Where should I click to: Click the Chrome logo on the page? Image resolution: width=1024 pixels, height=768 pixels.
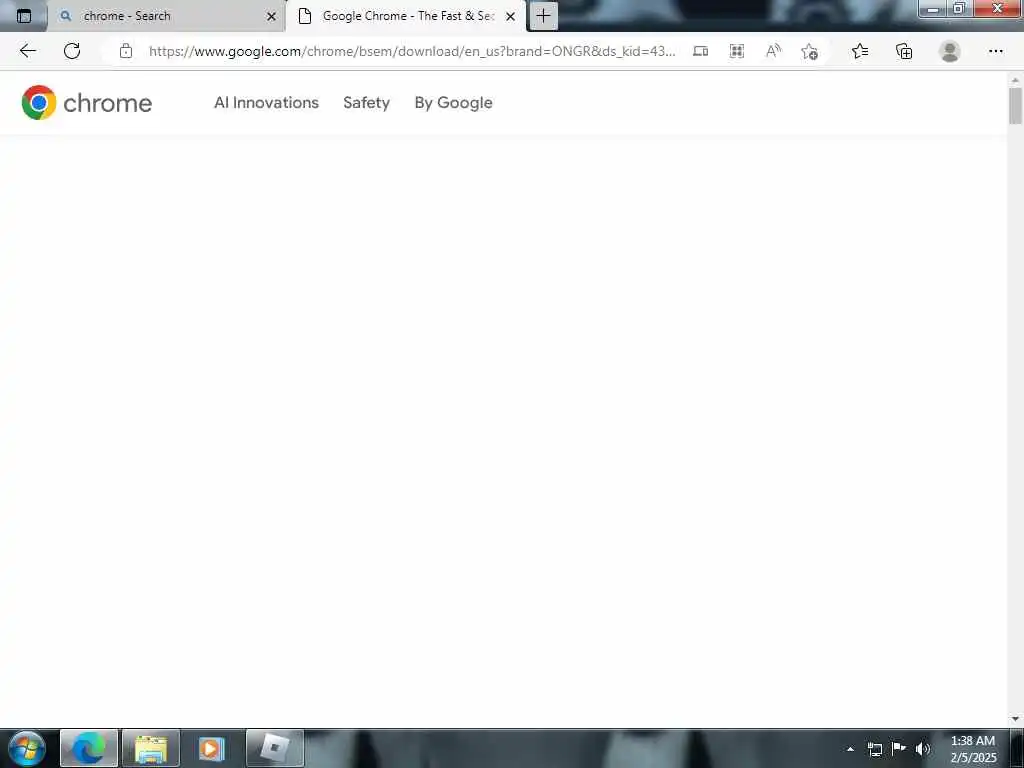tap(86, 103)
